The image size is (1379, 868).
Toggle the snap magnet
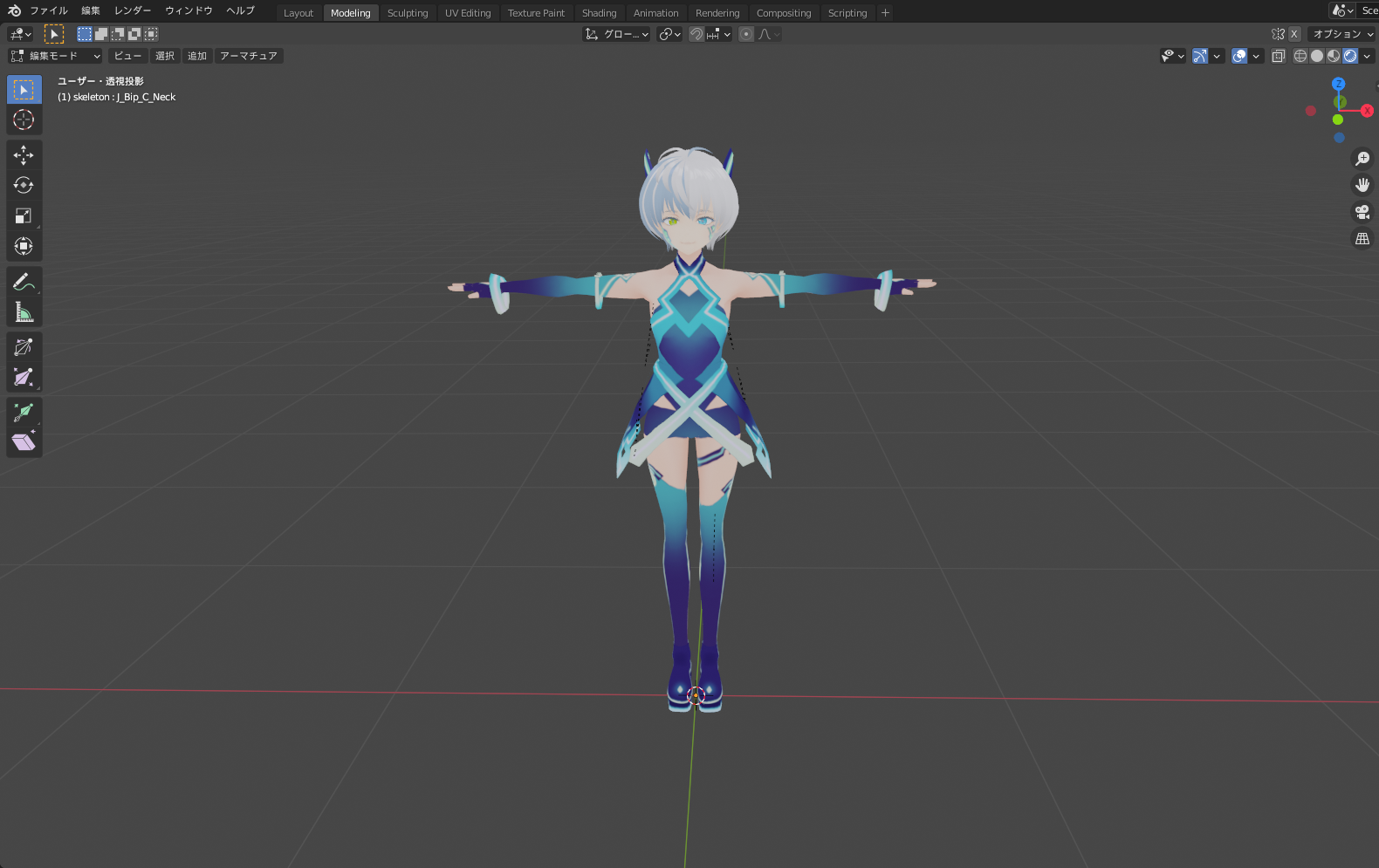coord(696,34)
